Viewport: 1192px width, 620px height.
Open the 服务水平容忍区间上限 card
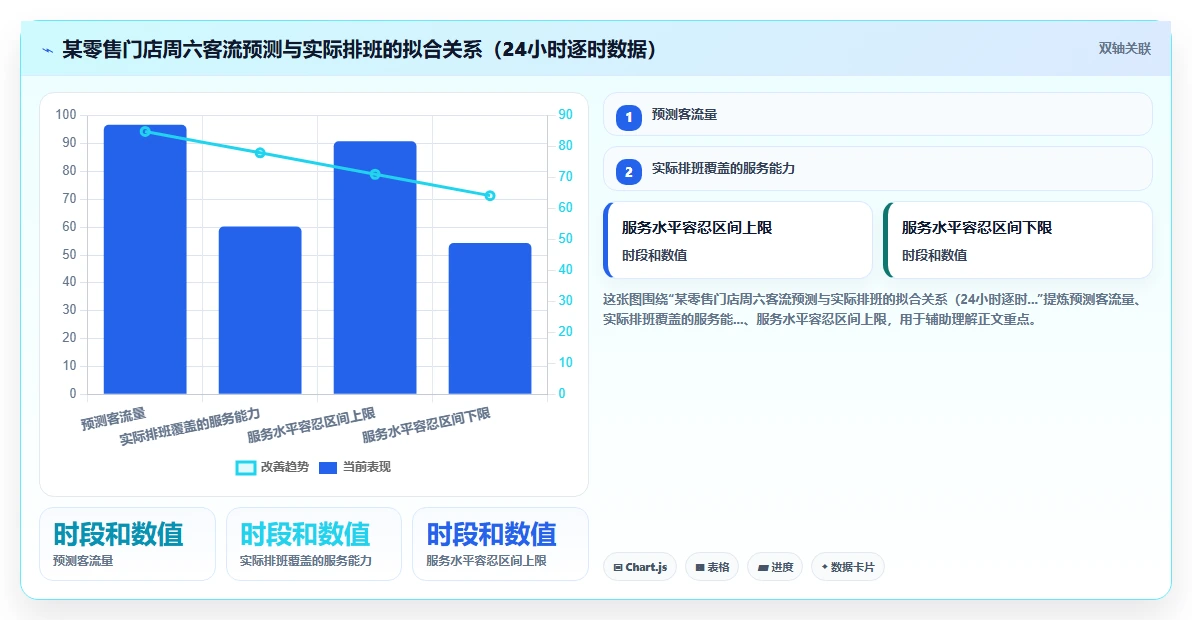pos(737,240)
